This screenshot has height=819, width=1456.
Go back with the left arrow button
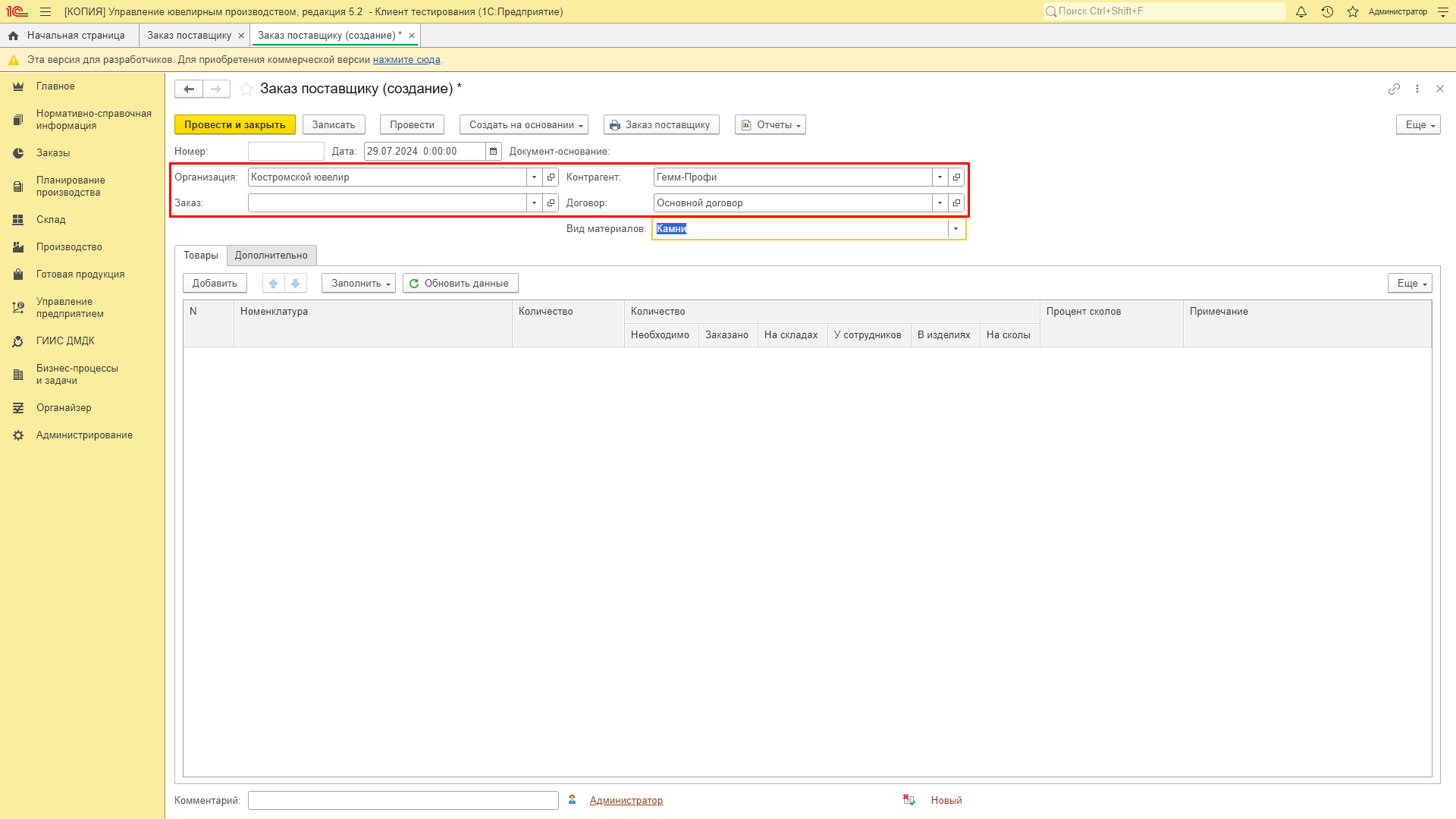[x=189, y=89]
